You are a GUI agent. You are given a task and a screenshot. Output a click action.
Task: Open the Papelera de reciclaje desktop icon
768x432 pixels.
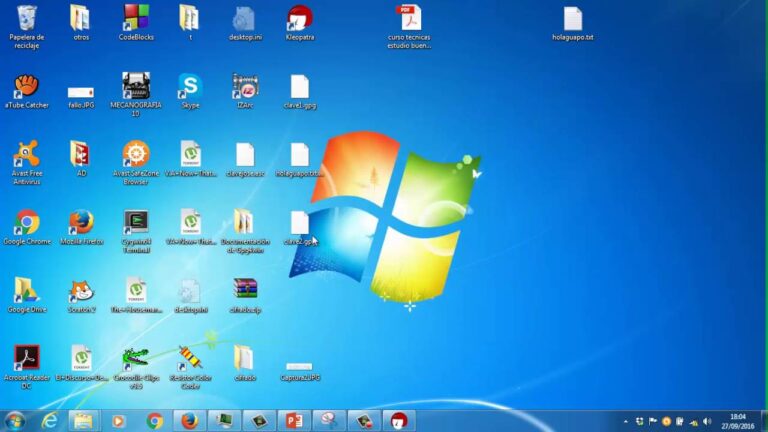(x=26, y=26)
